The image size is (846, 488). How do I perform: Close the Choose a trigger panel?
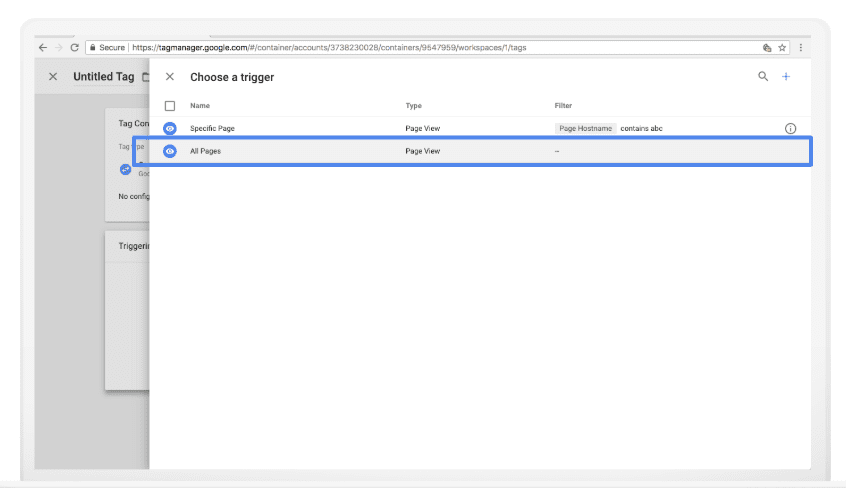coord(170,77)
